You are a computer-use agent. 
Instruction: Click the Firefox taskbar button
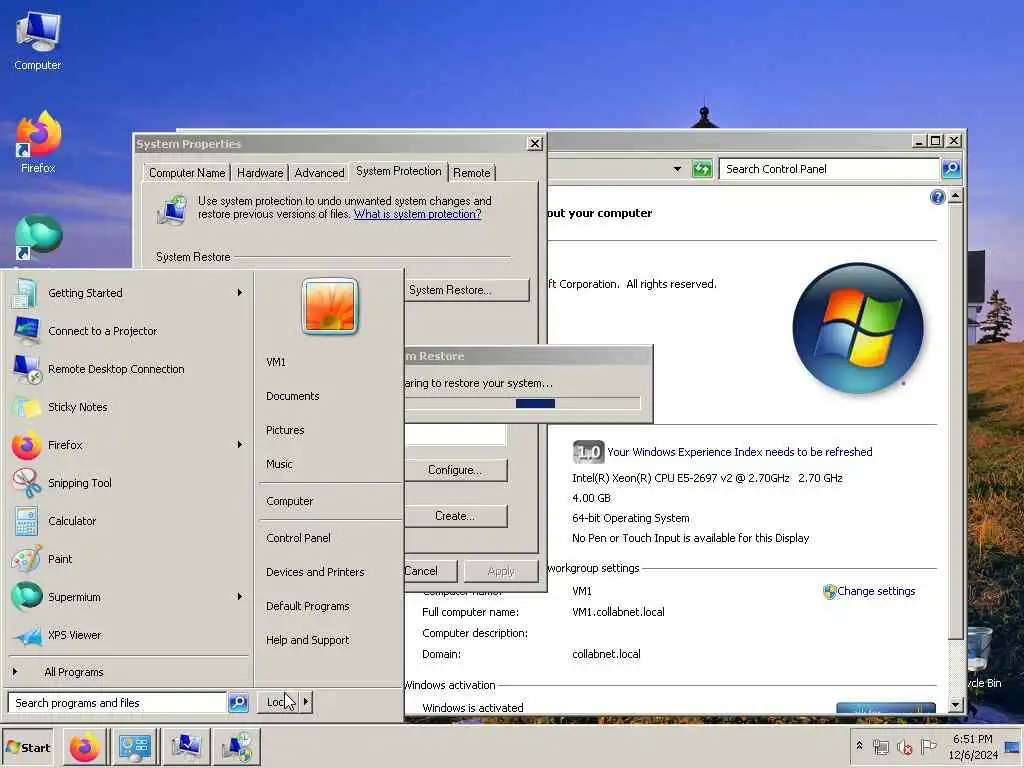(85, 747)
